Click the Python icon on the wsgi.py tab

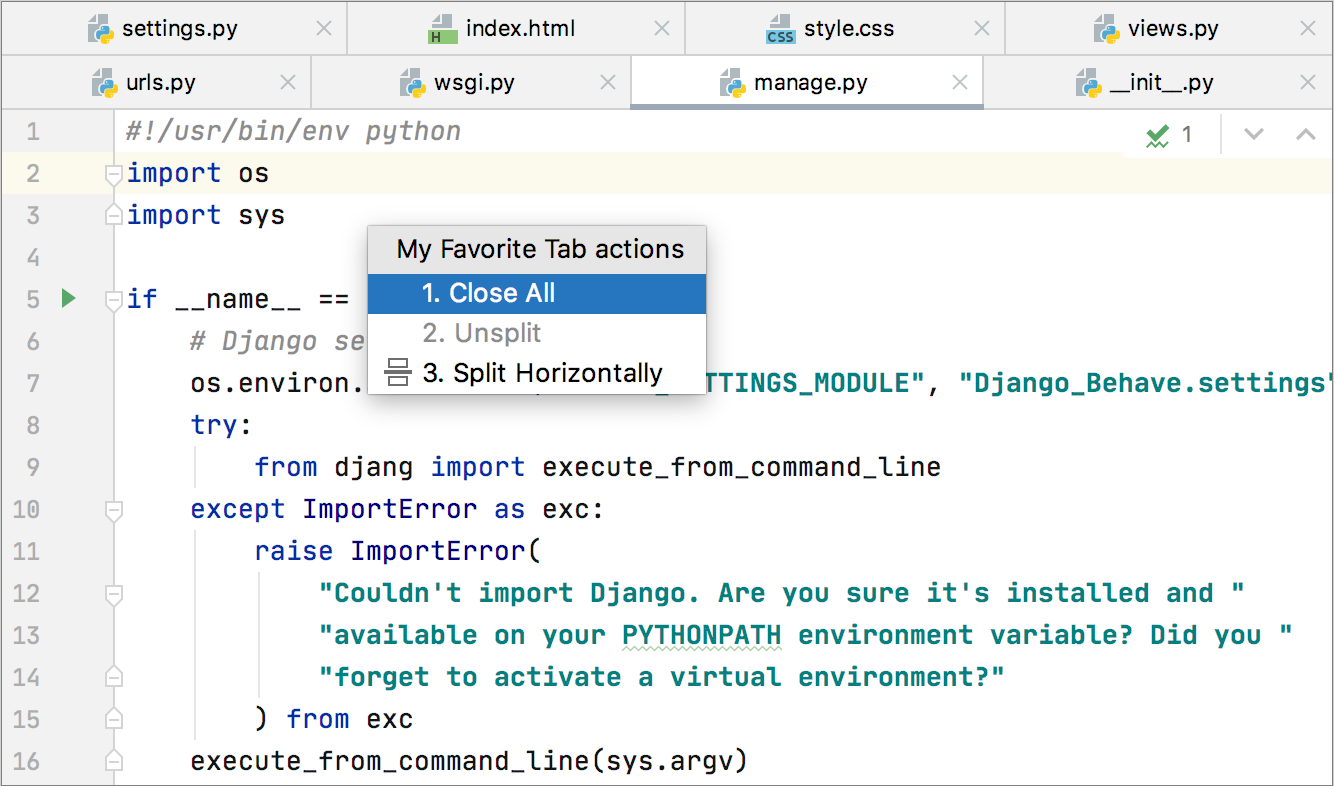[413, 82]
